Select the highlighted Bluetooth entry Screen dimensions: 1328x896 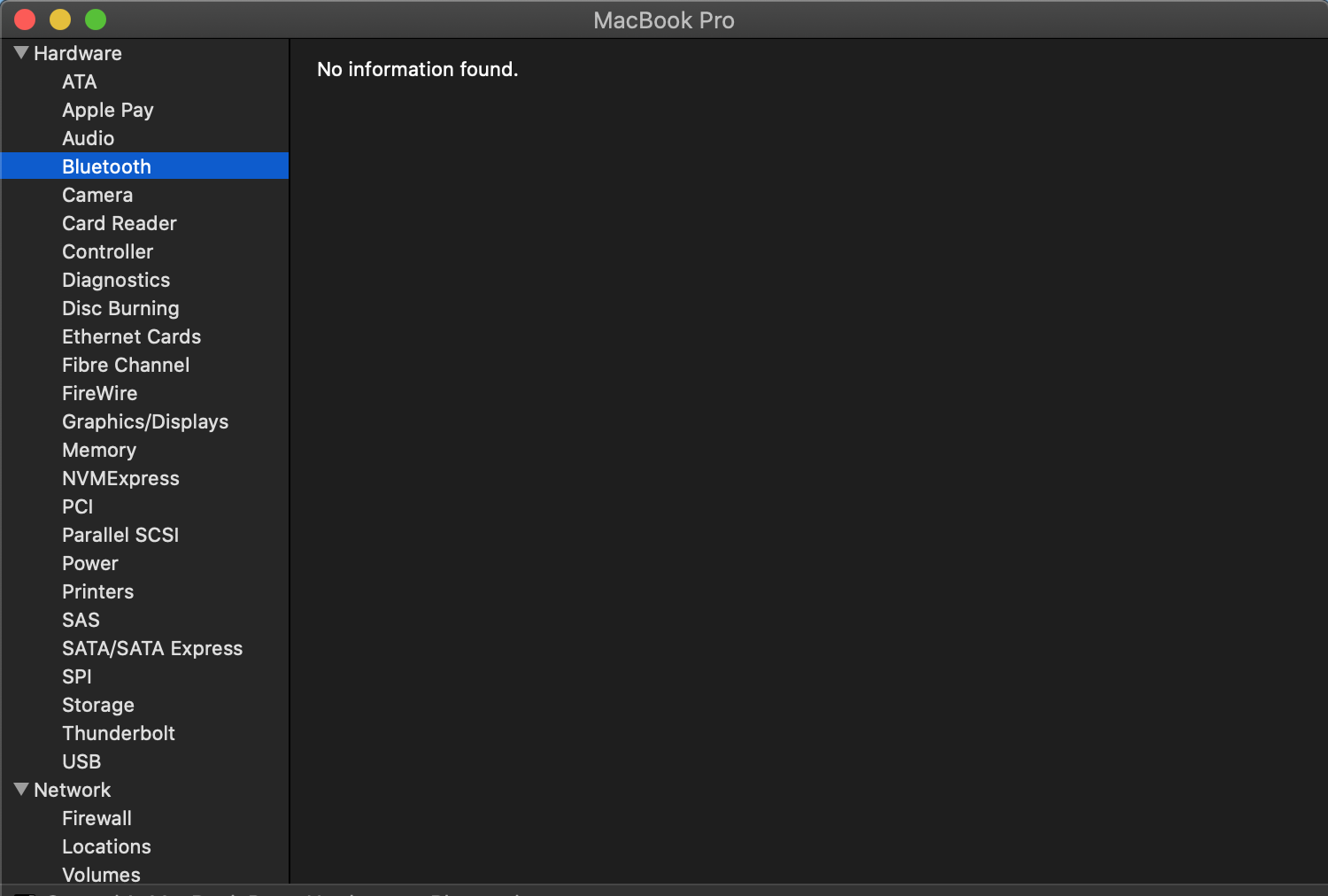(144, 166)
